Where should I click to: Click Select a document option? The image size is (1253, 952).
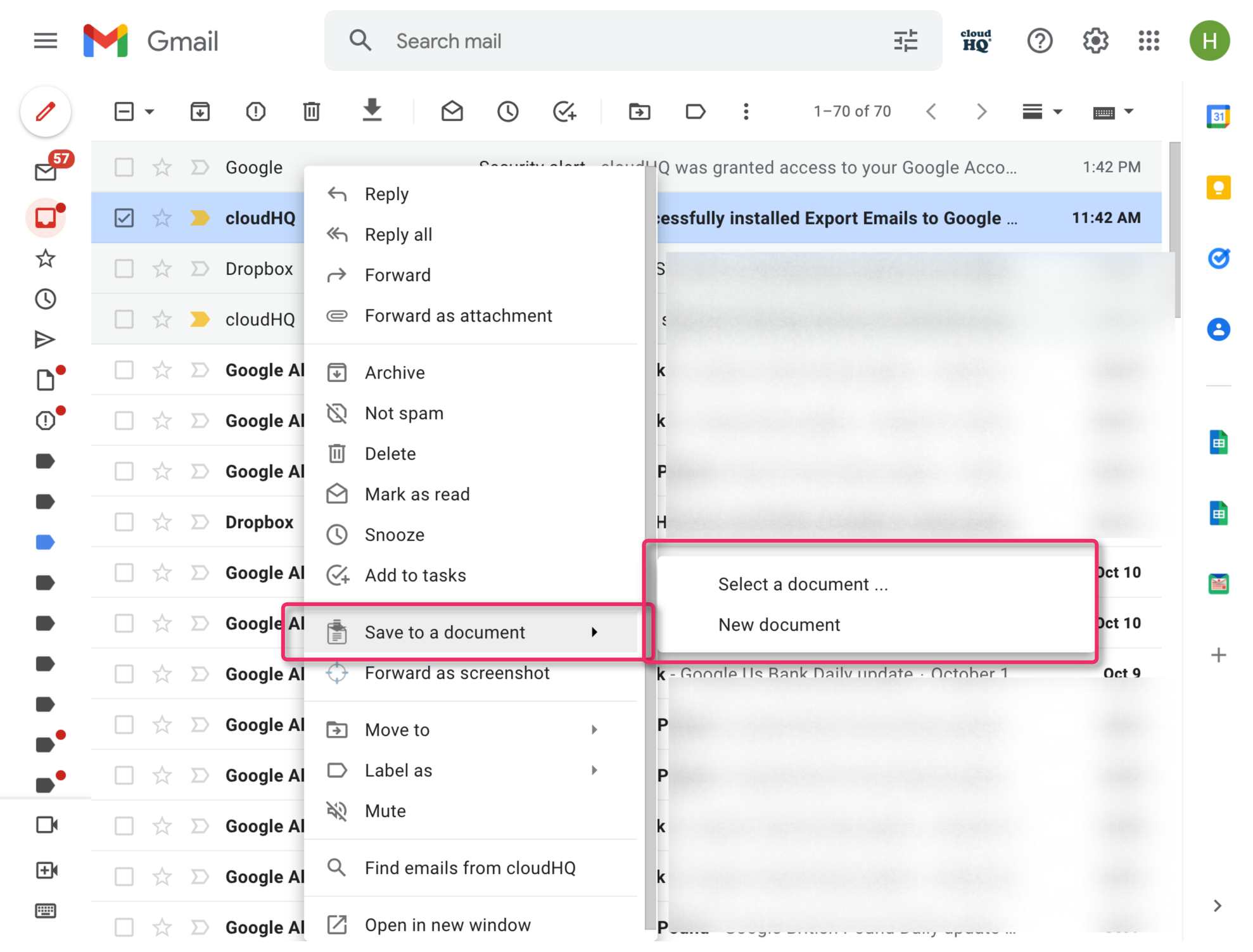pos(876,584)
